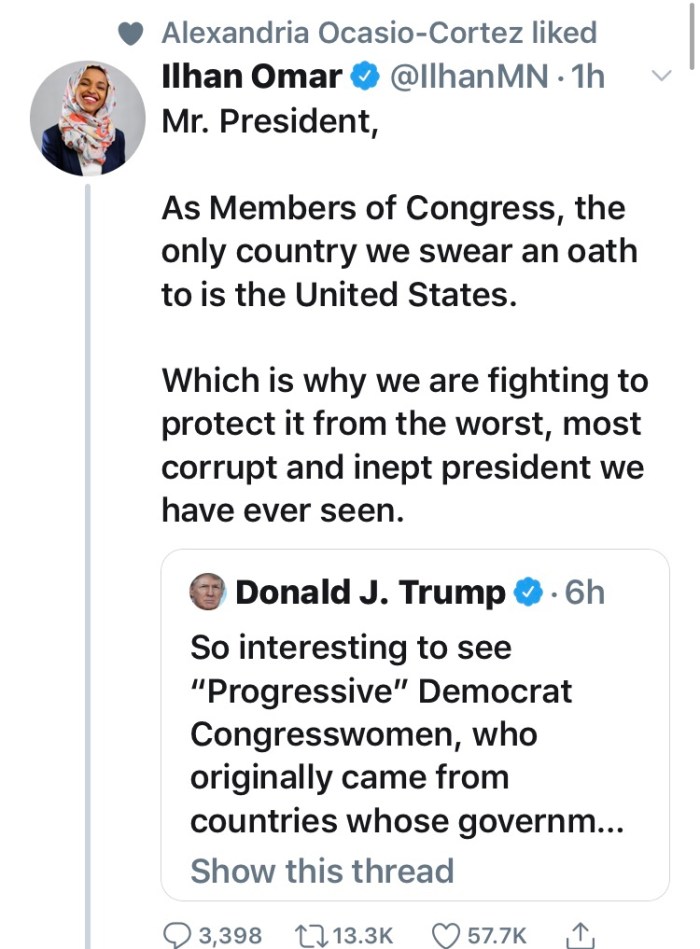Tap the Ilhan Omar display name

253,76
